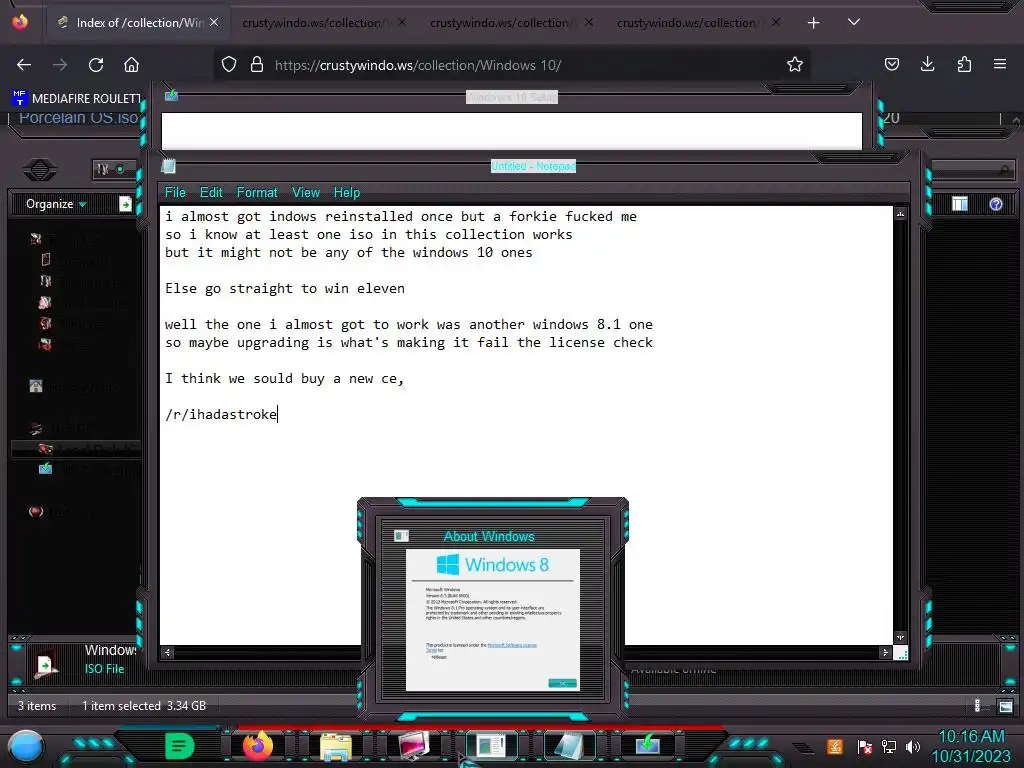Image resolution: width=1024 pixels, height=768 pixels.
Task: Open the Firefox extensions menu
Action: 964,64
